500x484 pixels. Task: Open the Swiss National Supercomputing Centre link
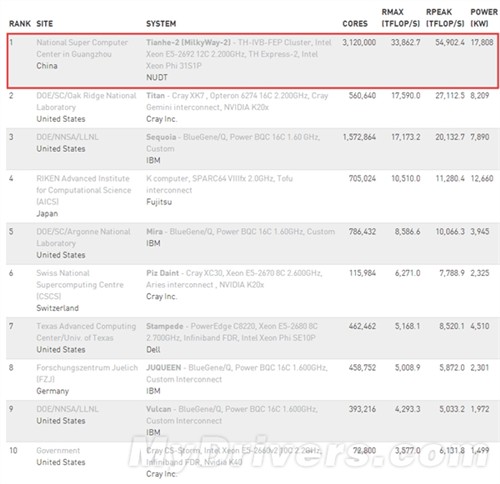coord(80,284)
